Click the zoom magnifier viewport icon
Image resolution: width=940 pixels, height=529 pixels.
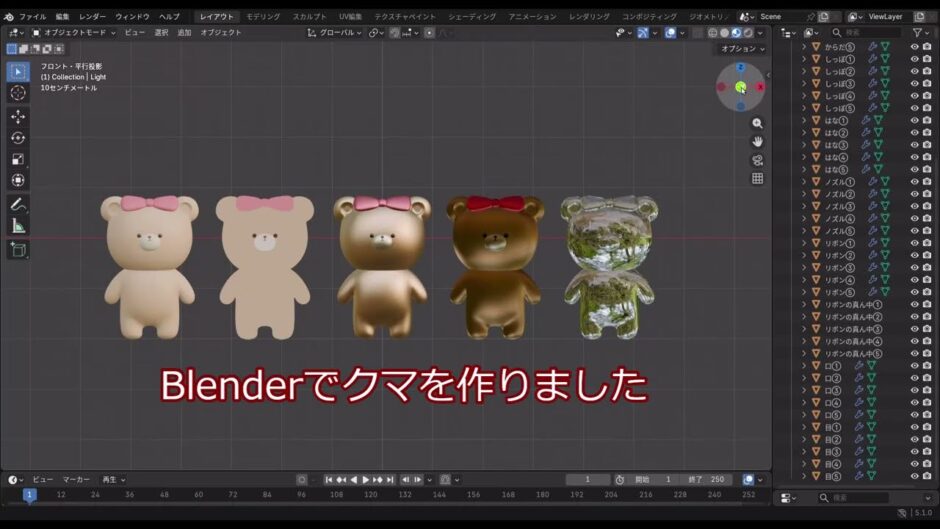point(757,124)
